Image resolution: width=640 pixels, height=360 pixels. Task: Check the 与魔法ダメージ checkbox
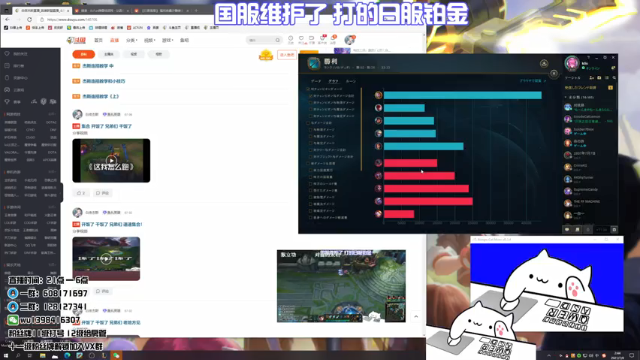click(311, 136)
